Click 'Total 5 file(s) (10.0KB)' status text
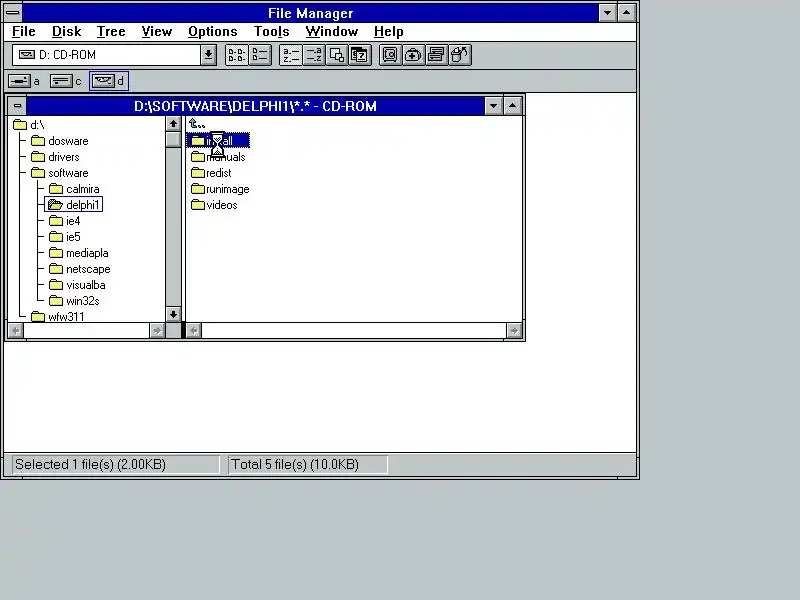800x600 pixels. 295,465
